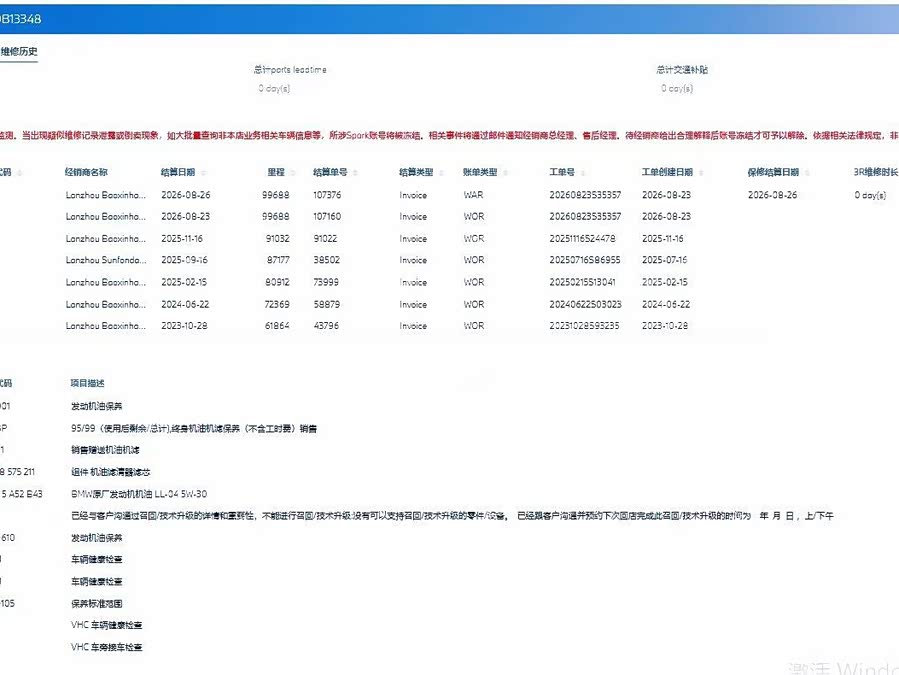Select settlement number 91022
Viewport: 899px width, 675px height.
[325, 239]
